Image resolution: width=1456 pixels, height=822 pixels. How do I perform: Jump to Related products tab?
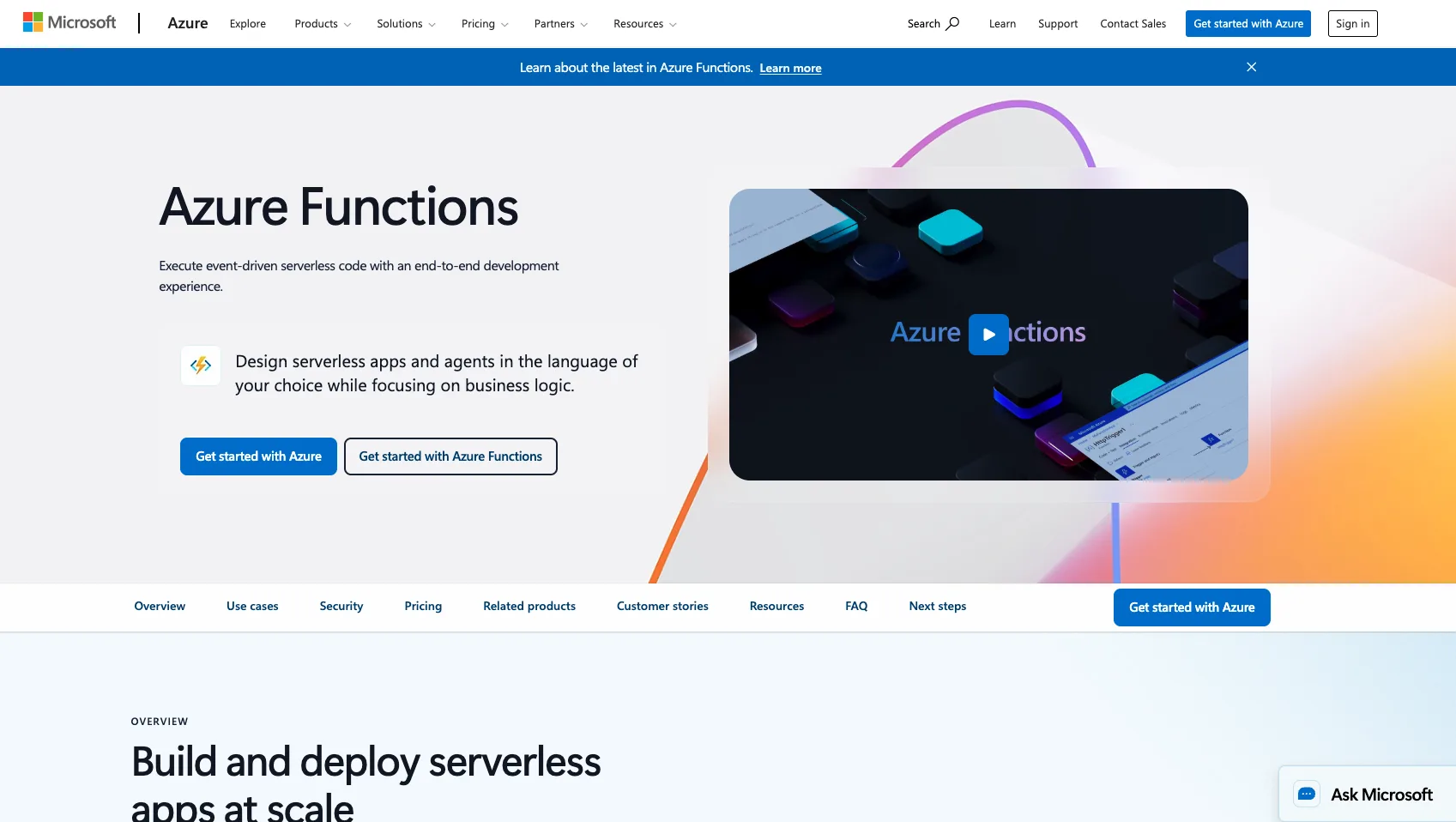[x=529, y=606]
